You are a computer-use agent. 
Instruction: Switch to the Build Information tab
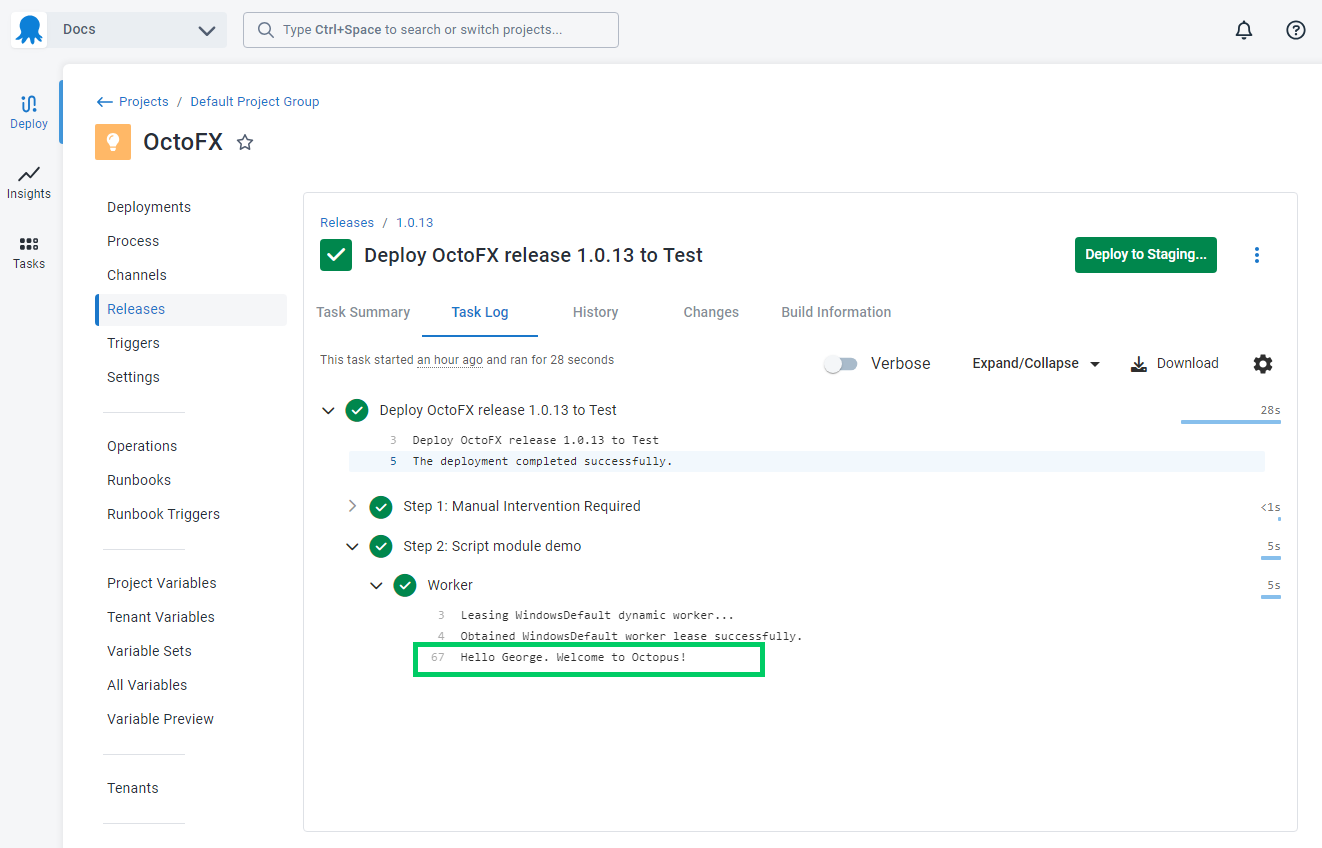click(x=836, y=312)
